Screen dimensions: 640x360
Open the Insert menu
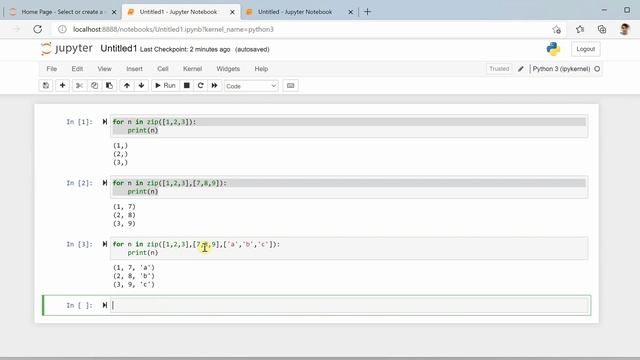(x=134, y=69)
